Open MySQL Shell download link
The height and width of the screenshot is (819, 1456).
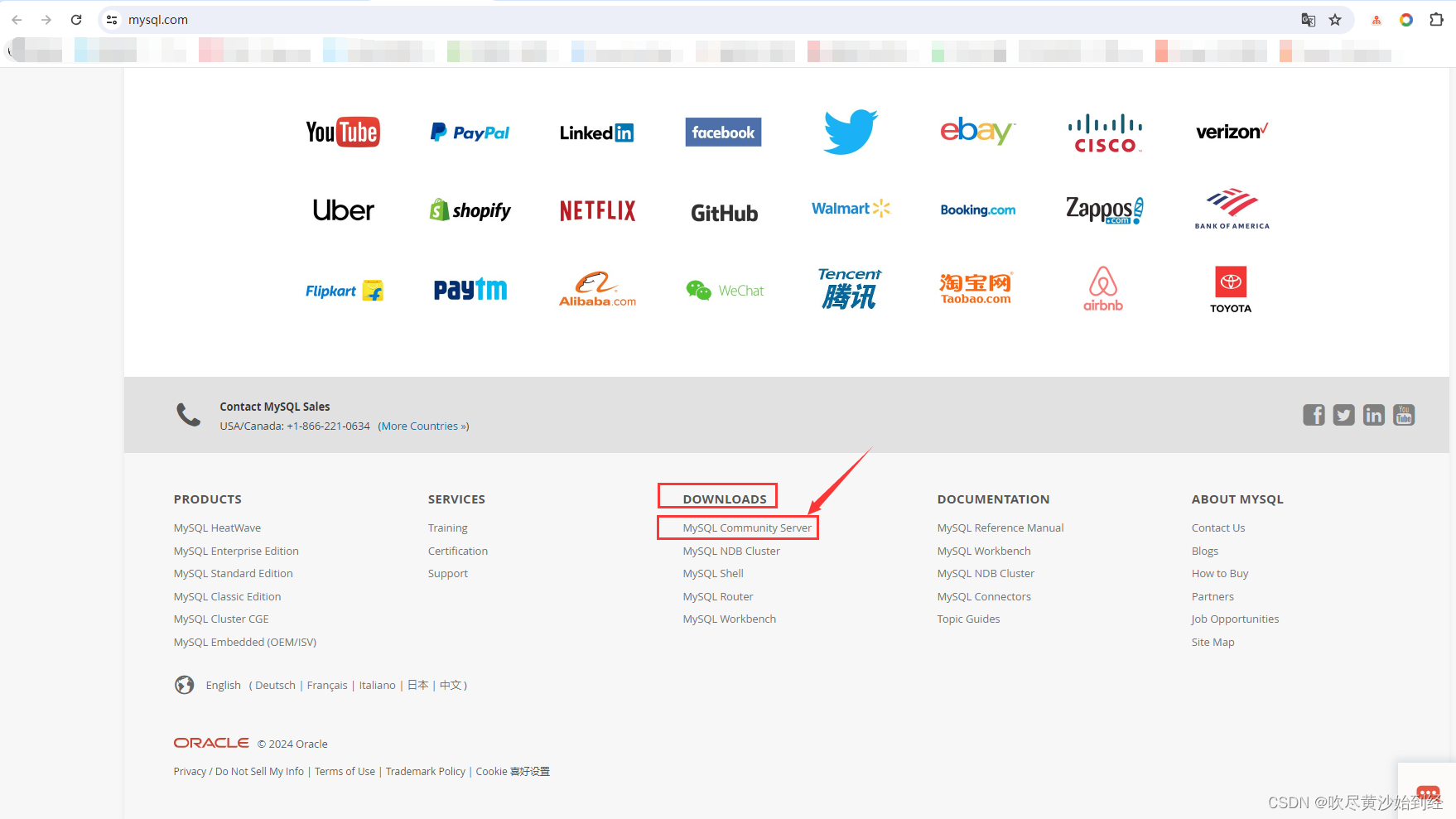(x=713, y=573)
